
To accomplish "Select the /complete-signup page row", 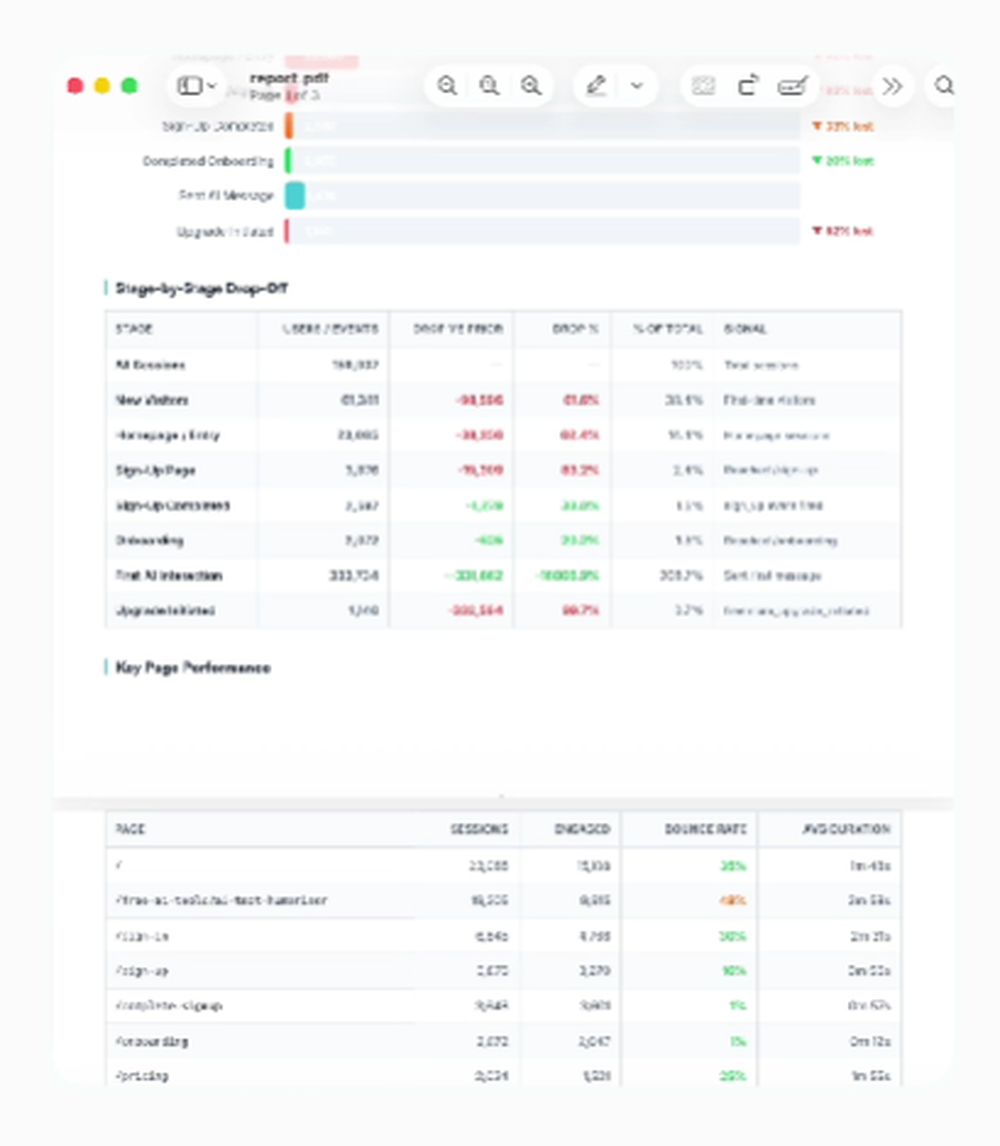I will (503, 1006).
